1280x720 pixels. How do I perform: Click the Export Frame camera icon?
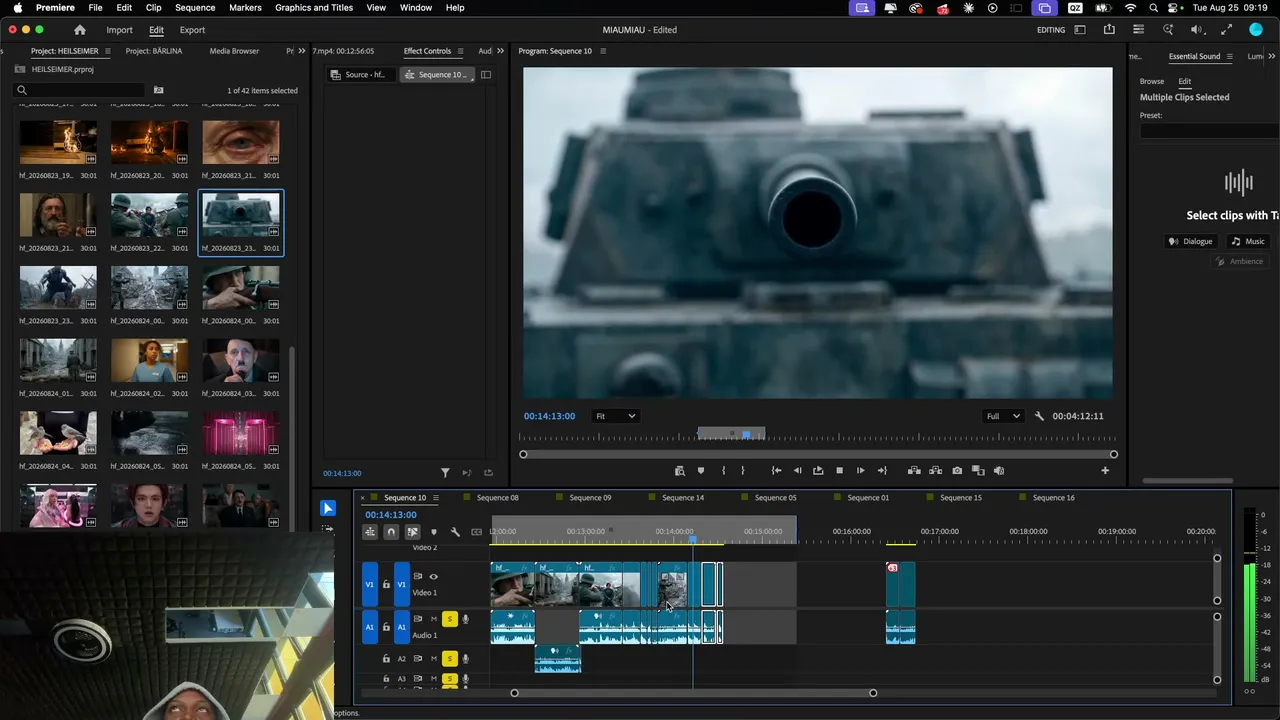(957, 470)
